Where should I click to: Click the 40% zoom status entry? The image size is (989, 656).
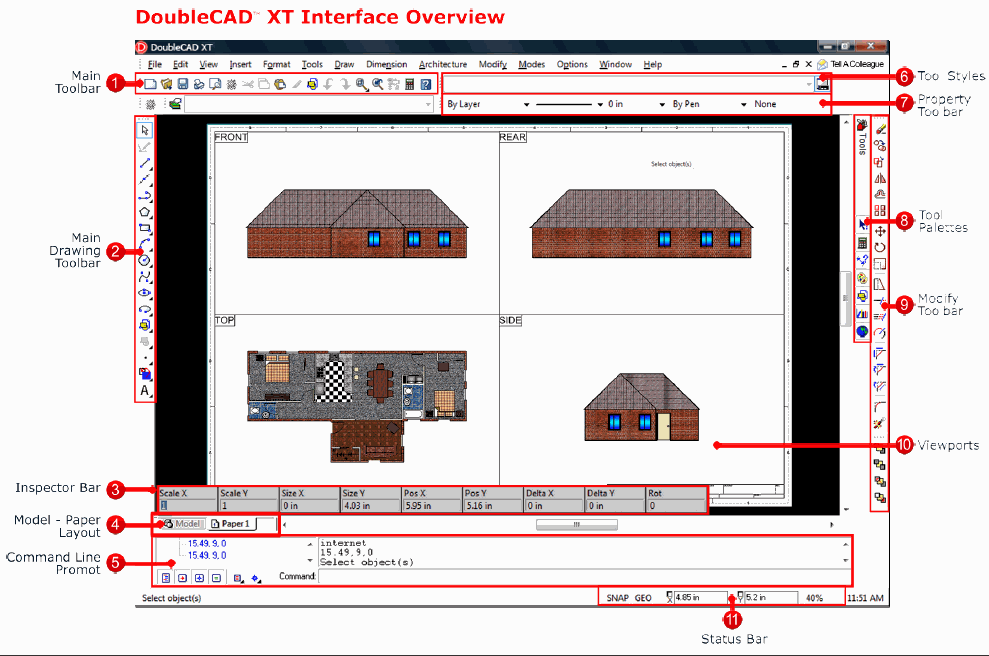tap(814, 598)
